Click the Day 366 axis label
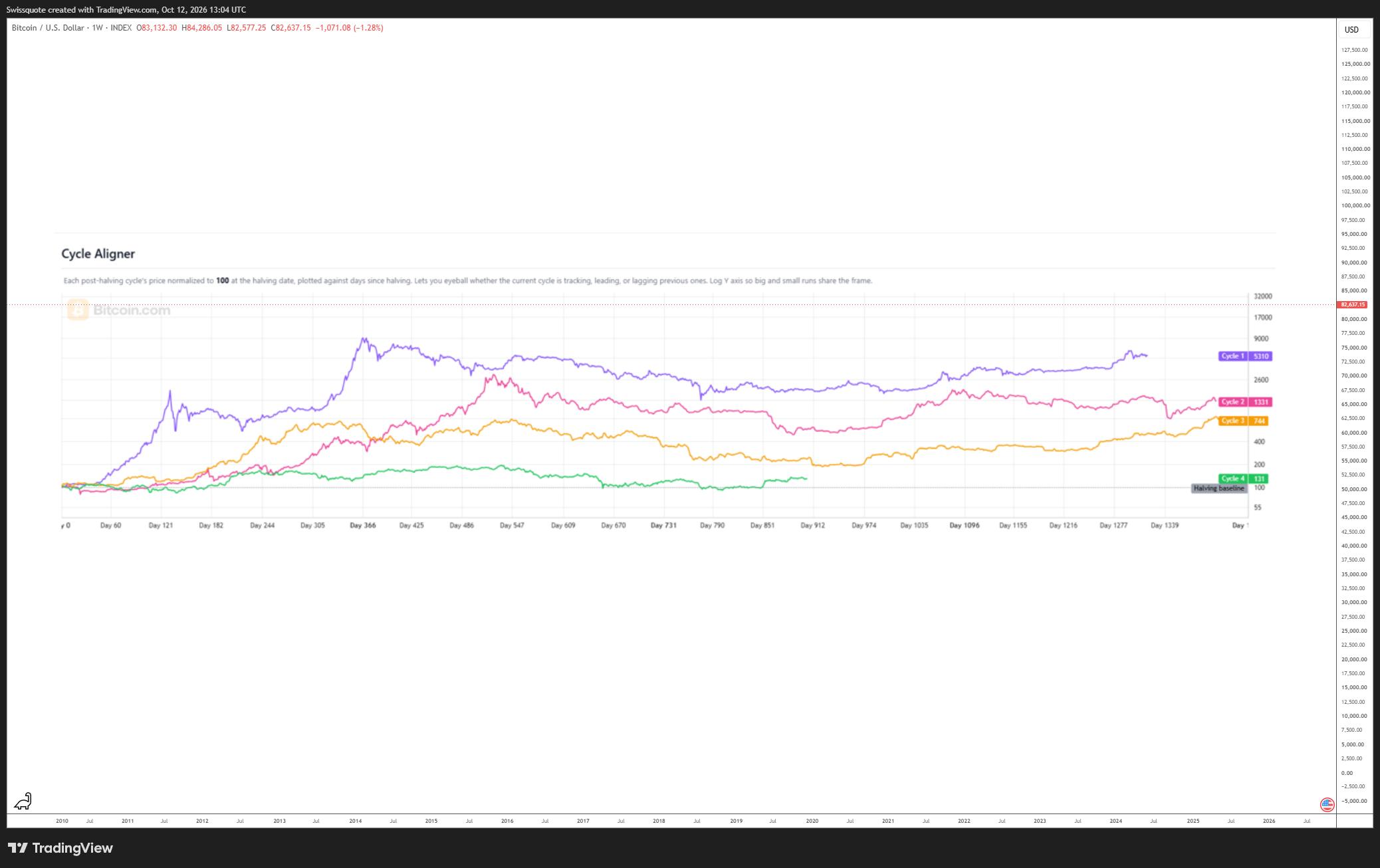Image resolution: width=1380 pixels, height=868 pixels. pos(363,525)
